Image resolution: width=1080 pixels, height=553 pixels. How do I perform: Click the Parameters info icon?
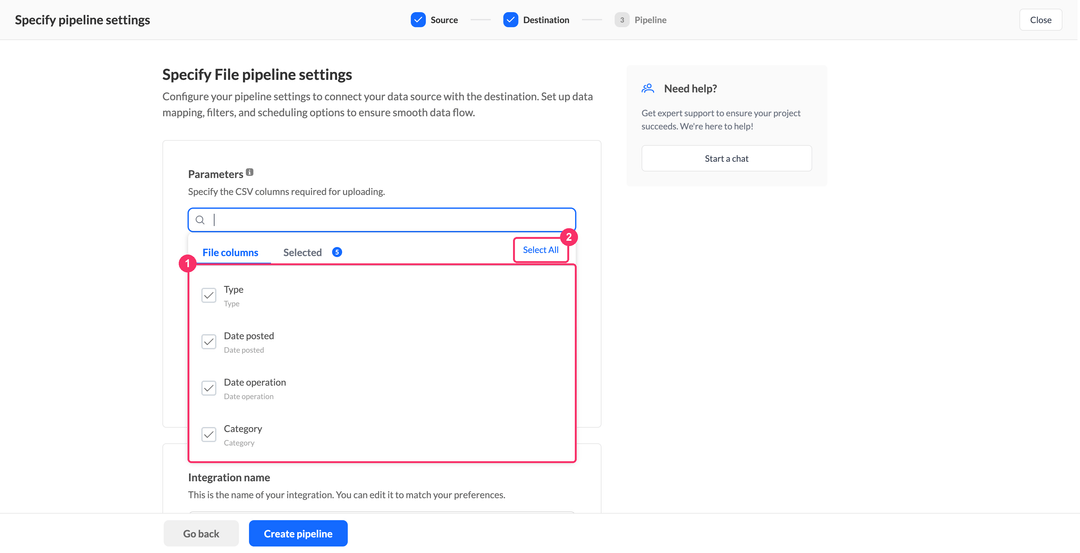(249, 172)
